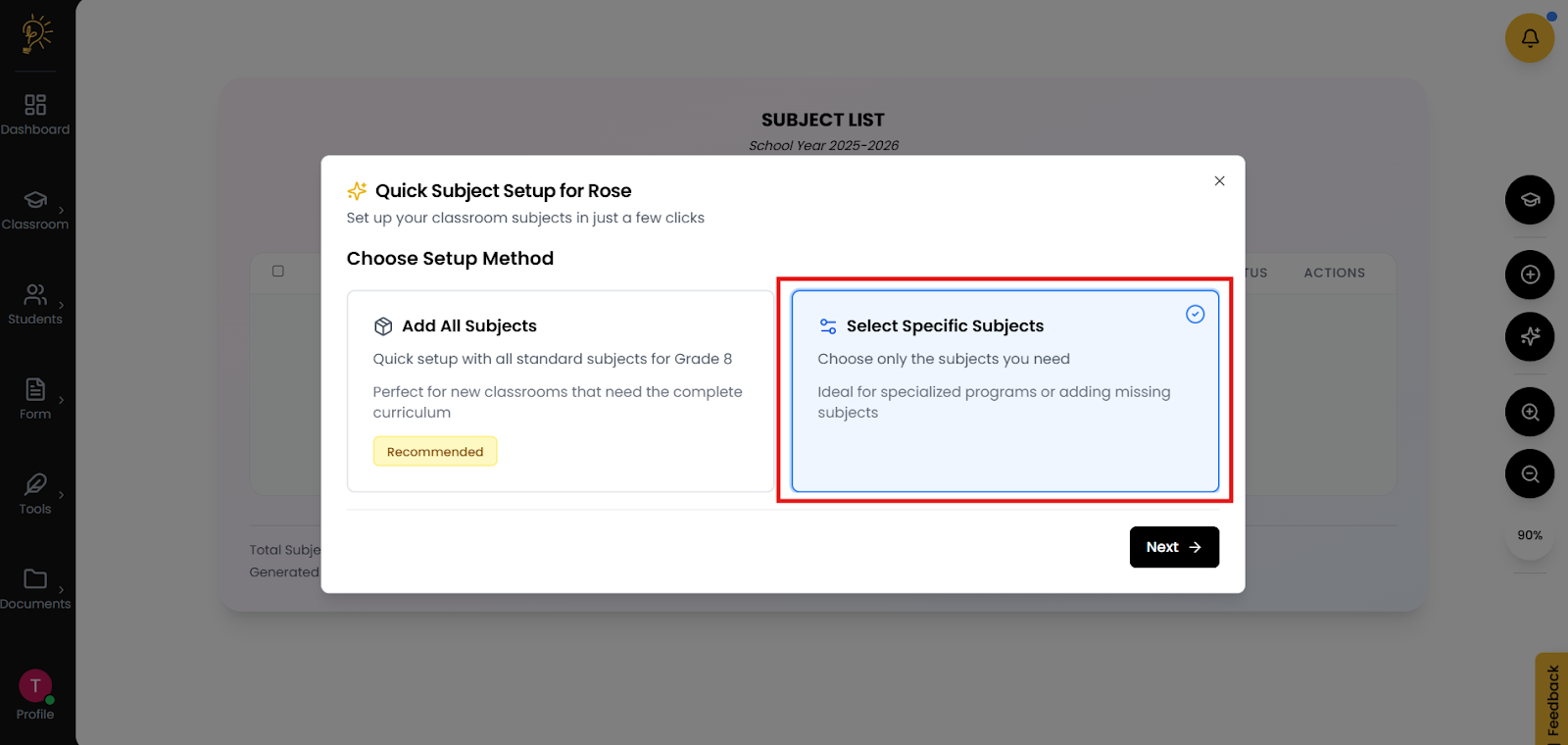Open the Documents sidebar menu
This screenshot has width=1568, height=745.
(x=35, y=588)
